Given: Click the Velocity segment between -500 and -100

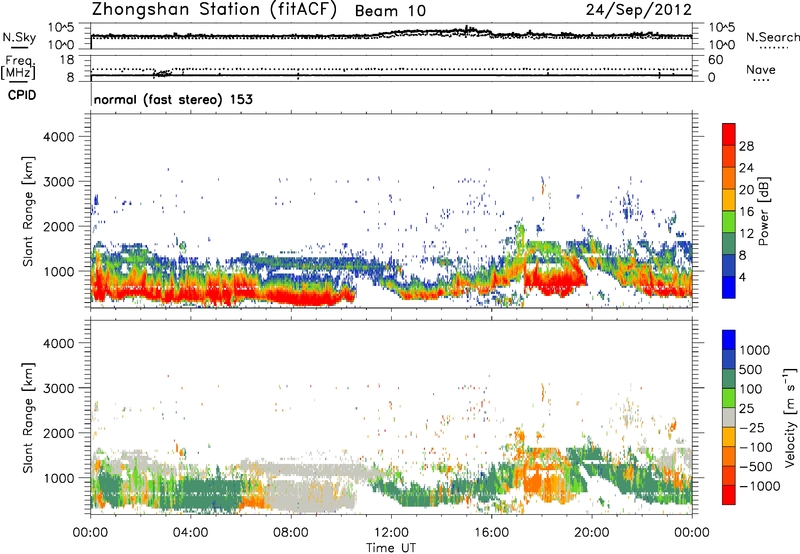Looking at the screenshot, I should coord(729,456).
